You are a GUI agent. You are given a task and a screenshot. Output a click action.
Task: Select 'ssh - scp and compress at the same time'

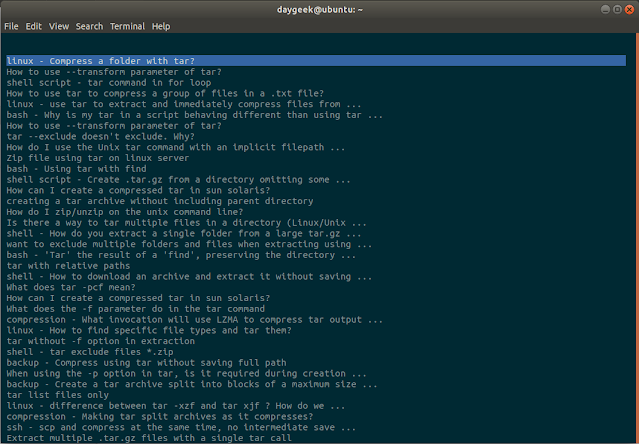(181, 427)
